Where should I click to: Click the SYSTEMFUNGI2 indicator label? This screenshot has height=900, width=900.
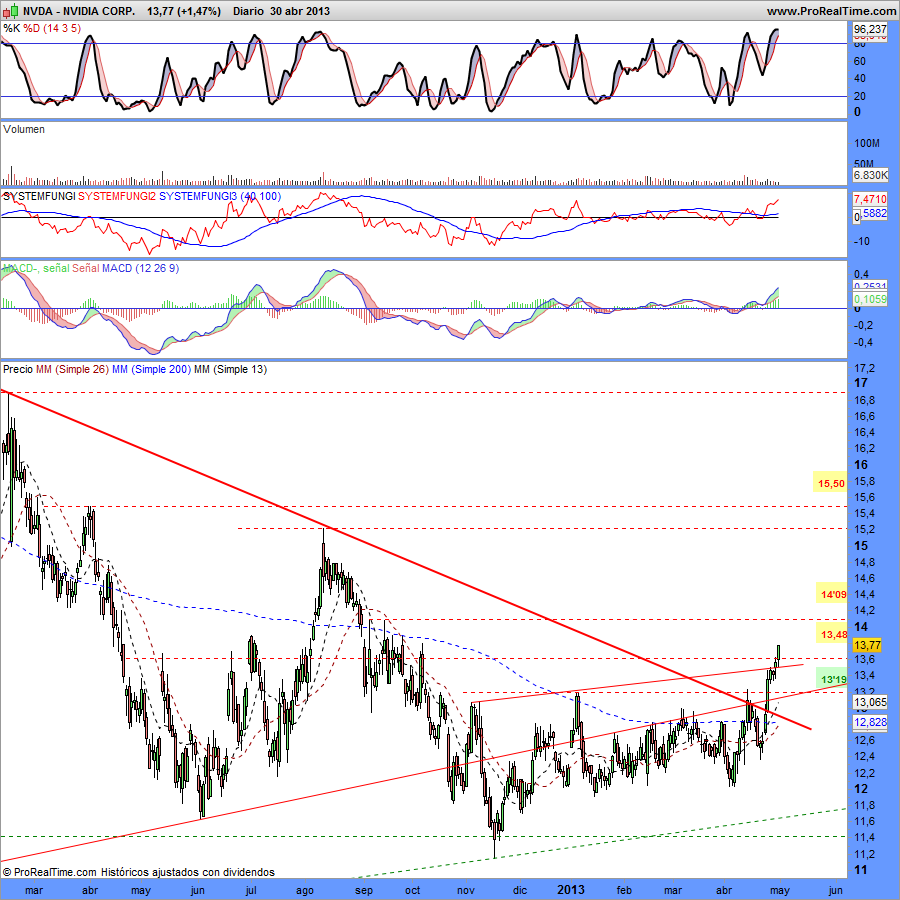(117, 196)
